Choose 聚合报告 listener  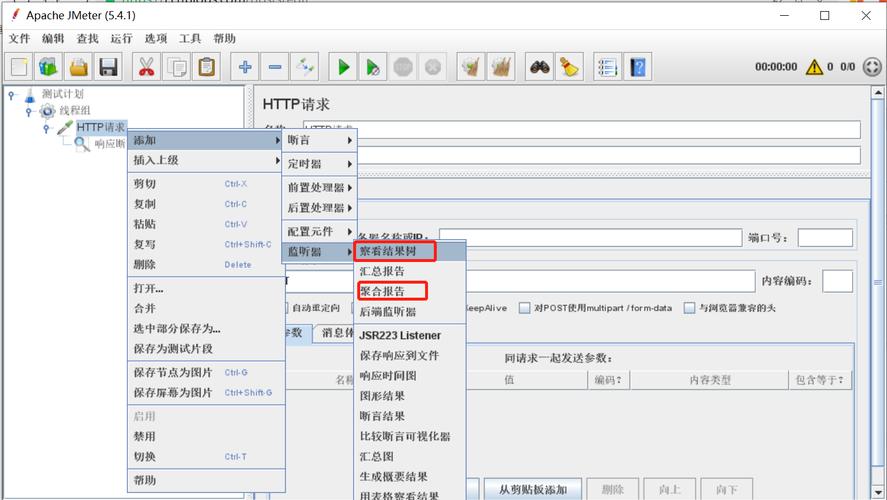(410, 292)
